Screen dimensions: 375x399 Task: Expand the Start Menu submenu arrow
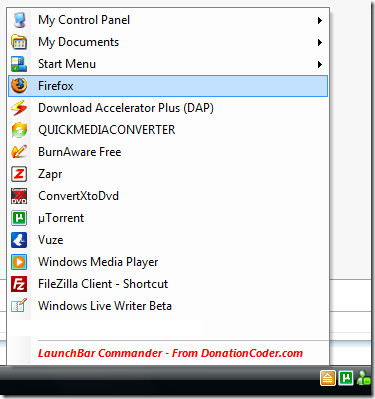[x=320, y=64]
